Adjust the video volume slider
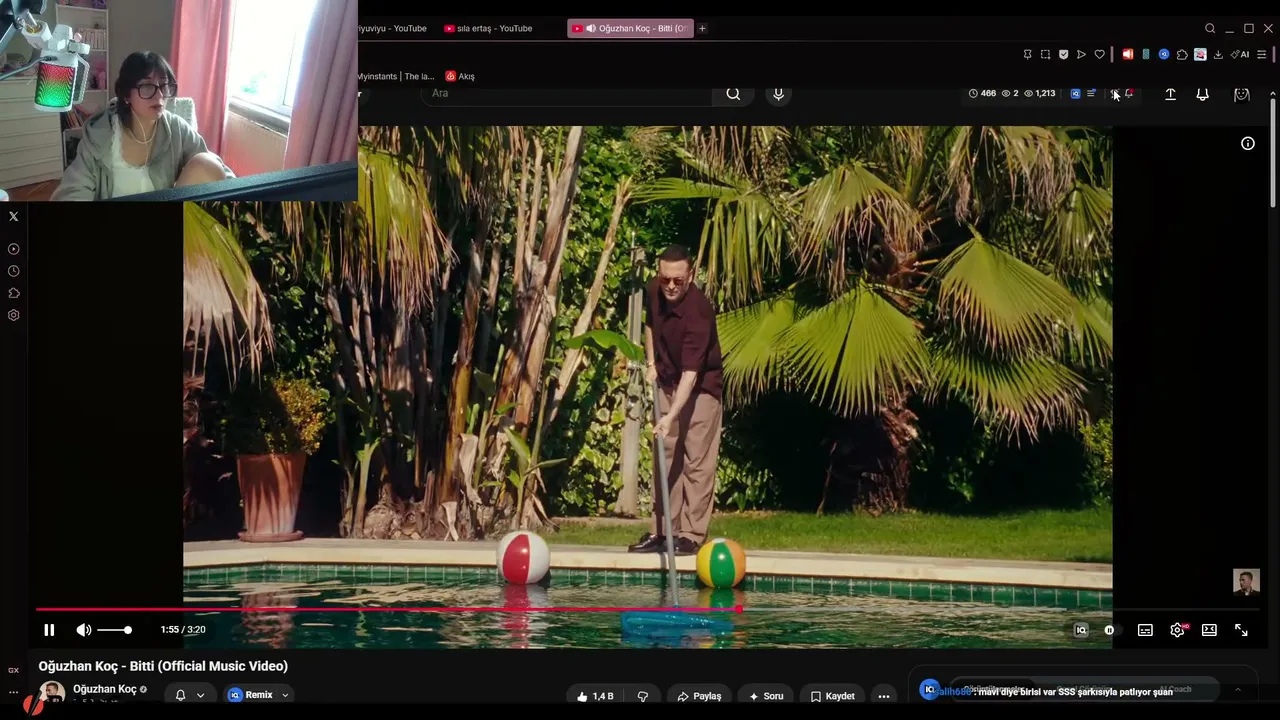 [x=115, y=630]
